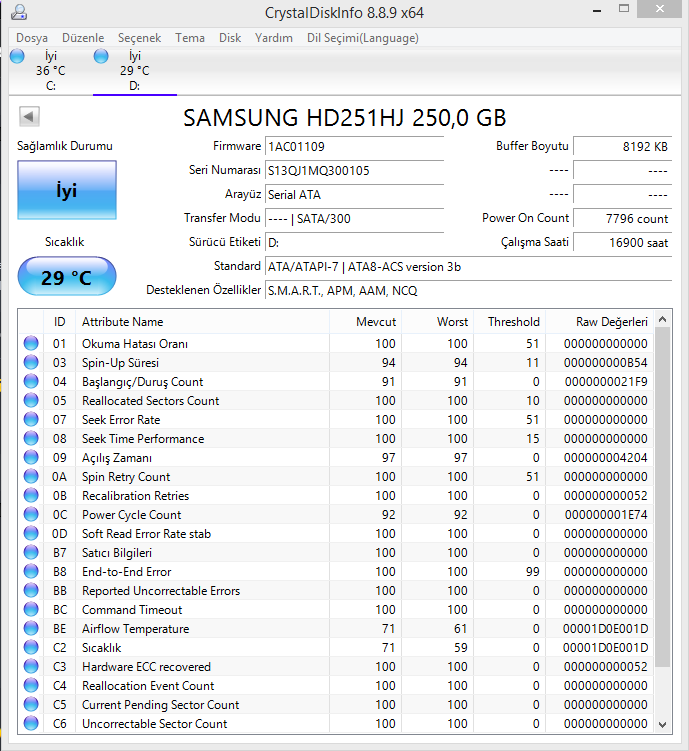
Task: Click the Power On Count 7796 value
Action: [622, 218]
